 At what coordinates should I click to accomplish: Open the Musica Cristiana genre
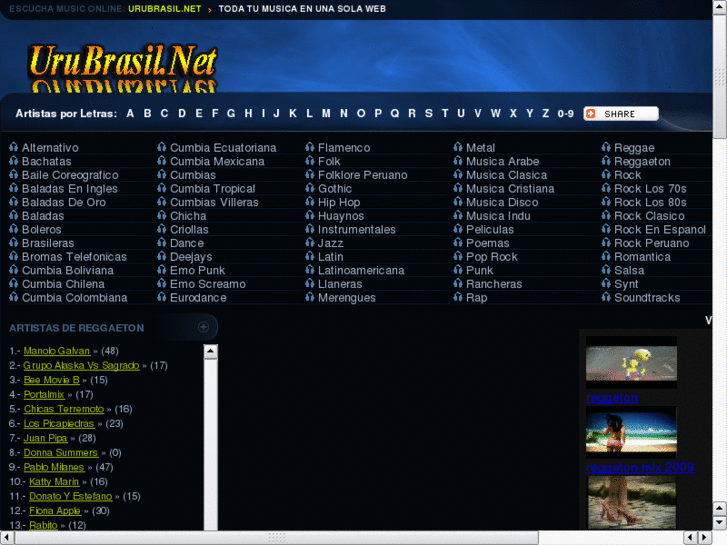tap(510, 188)
